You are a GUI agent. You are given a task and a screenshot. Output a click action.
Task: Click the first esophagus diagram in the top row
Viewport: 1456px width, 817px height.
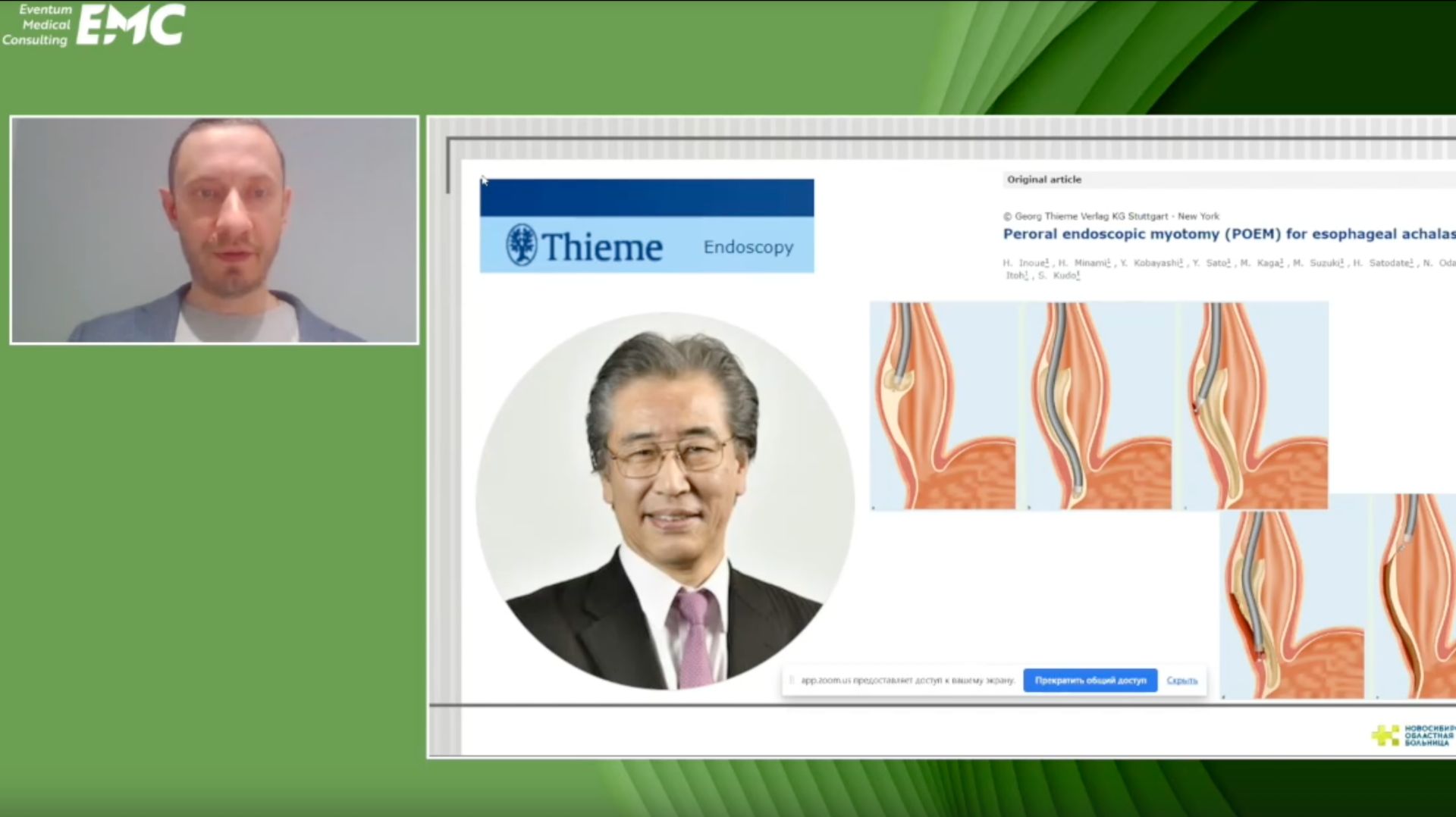[943, 406]
